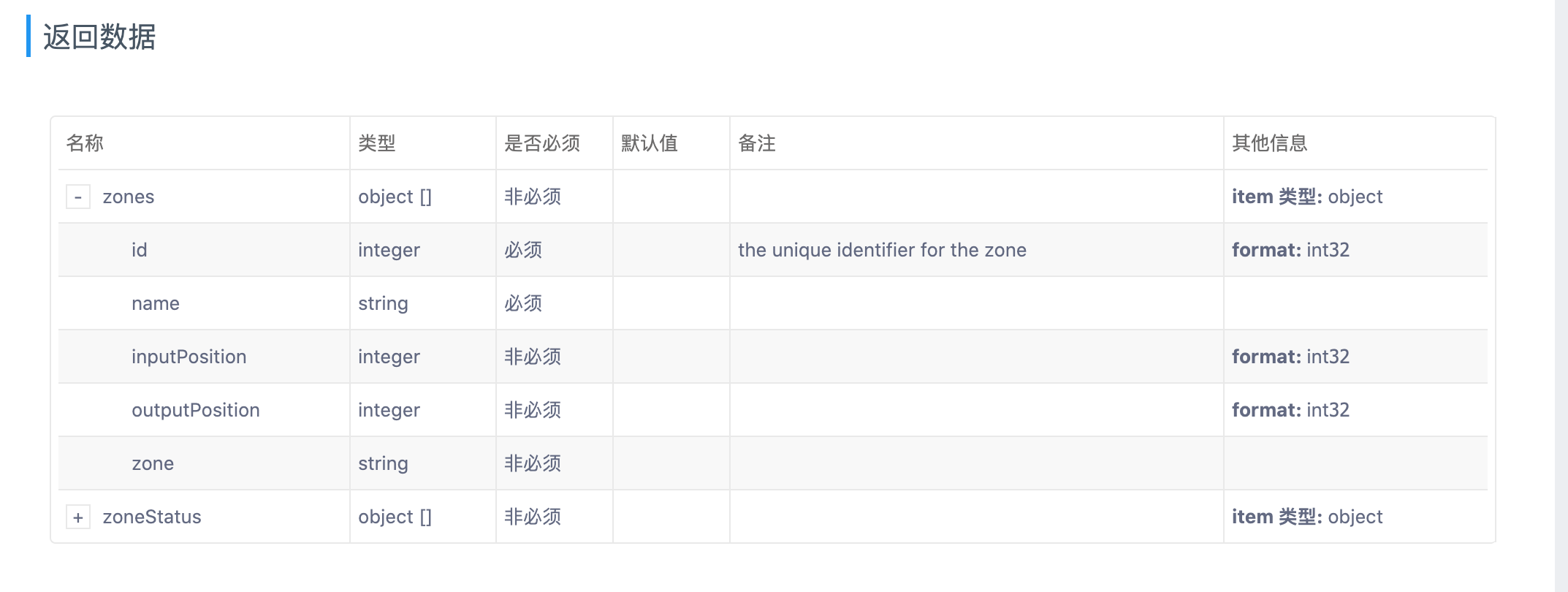Viewport: 1568px width, 592px height.
Task: Select the name field row
Action: pos(155,303)
